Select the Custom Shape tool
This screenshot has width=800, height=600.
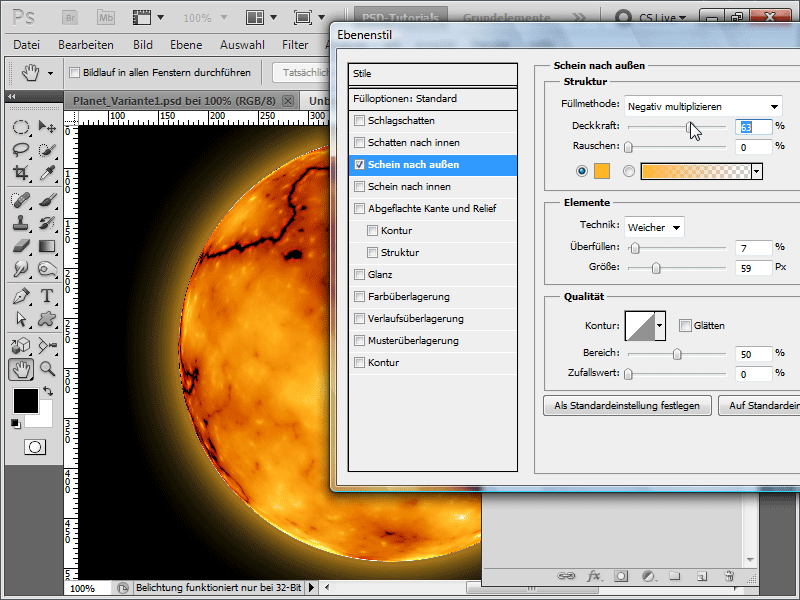tap(47, 319)
